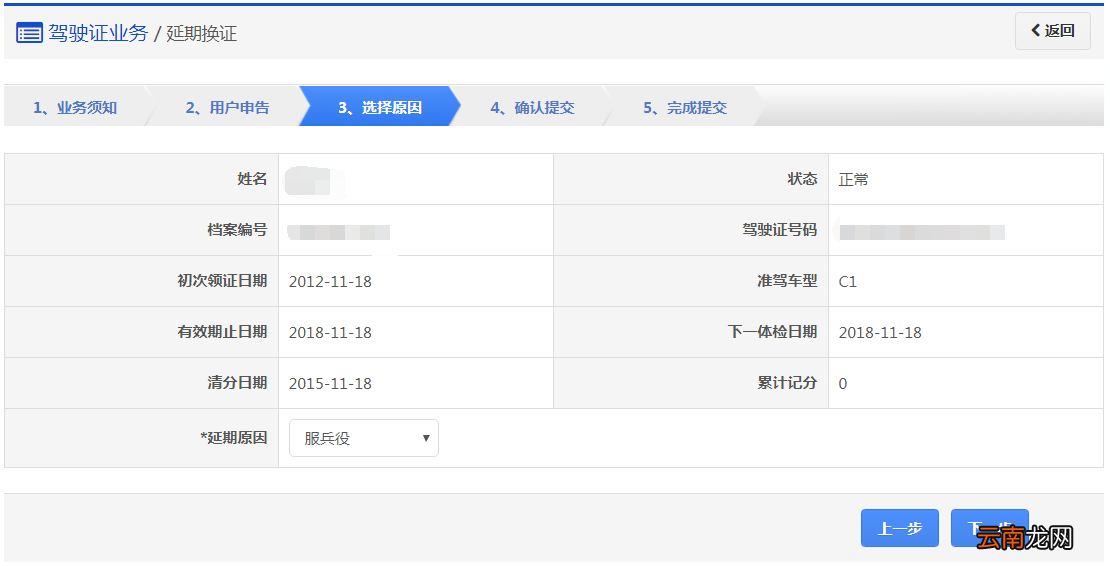Click the 下一体检日期 label
Image resolution: width=1110 pixels, height=566 pixels.
point(772,332)
